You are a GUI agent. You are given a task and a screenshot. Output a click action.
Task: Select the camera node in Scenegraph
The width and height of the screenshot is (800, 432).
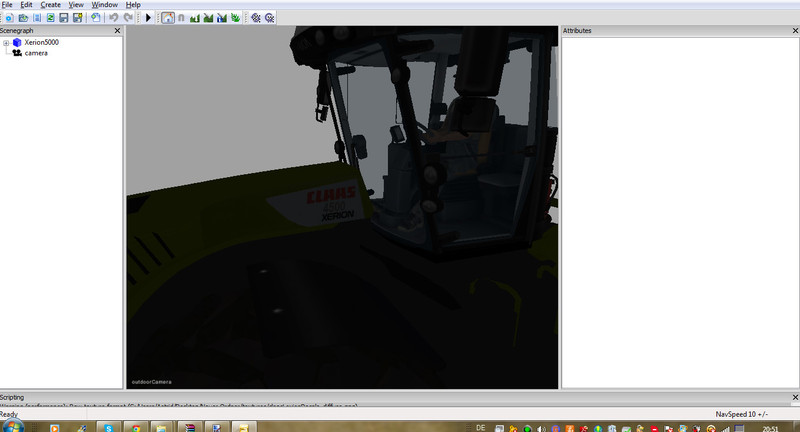point(36,53)
